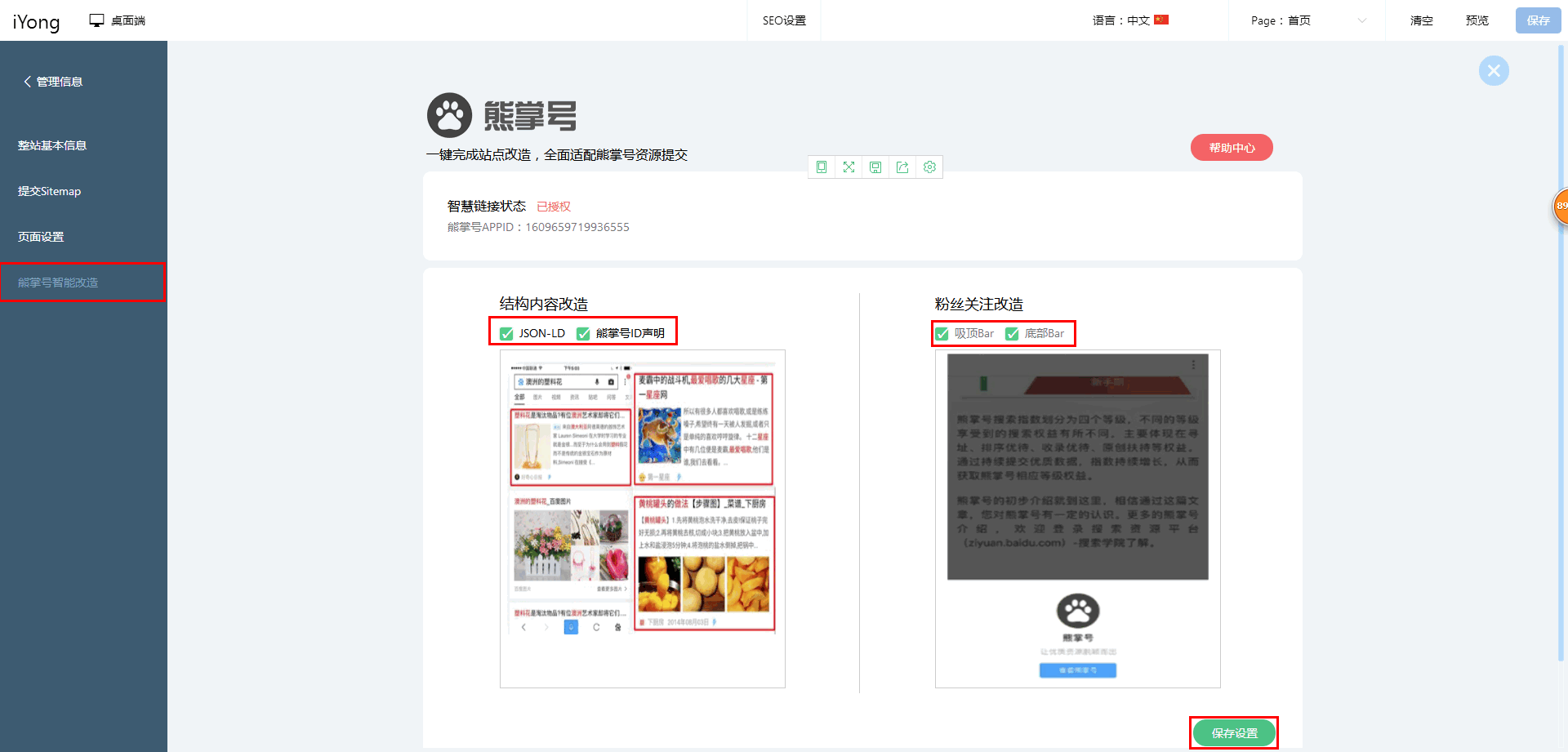
Task: Click the floppy disk save icon
Action: [875, 167]
